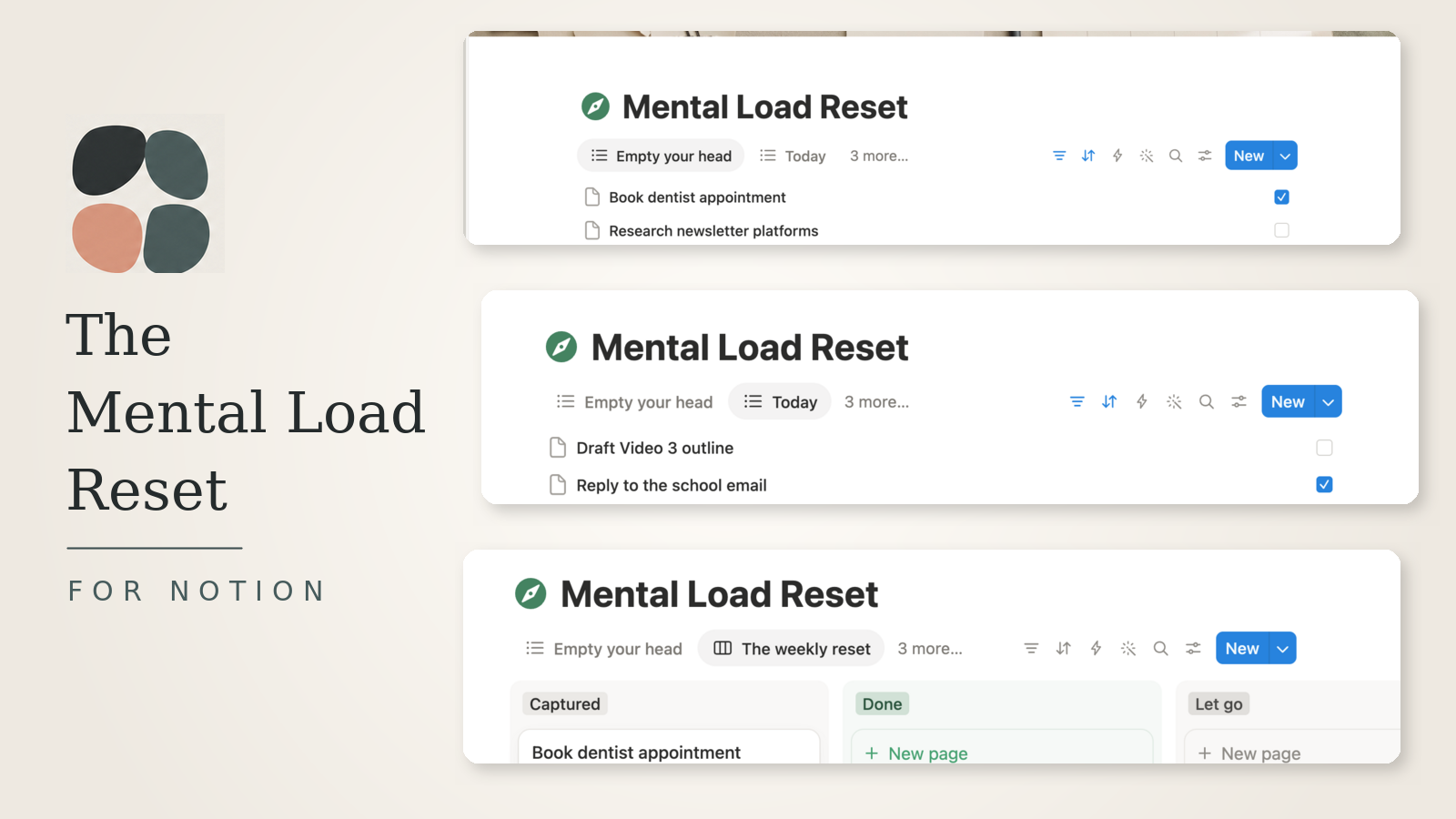The height and width of the screenshot is (819, 1456).
Task: Click the filter icon in middle panel
Action: click(1077, 401)
